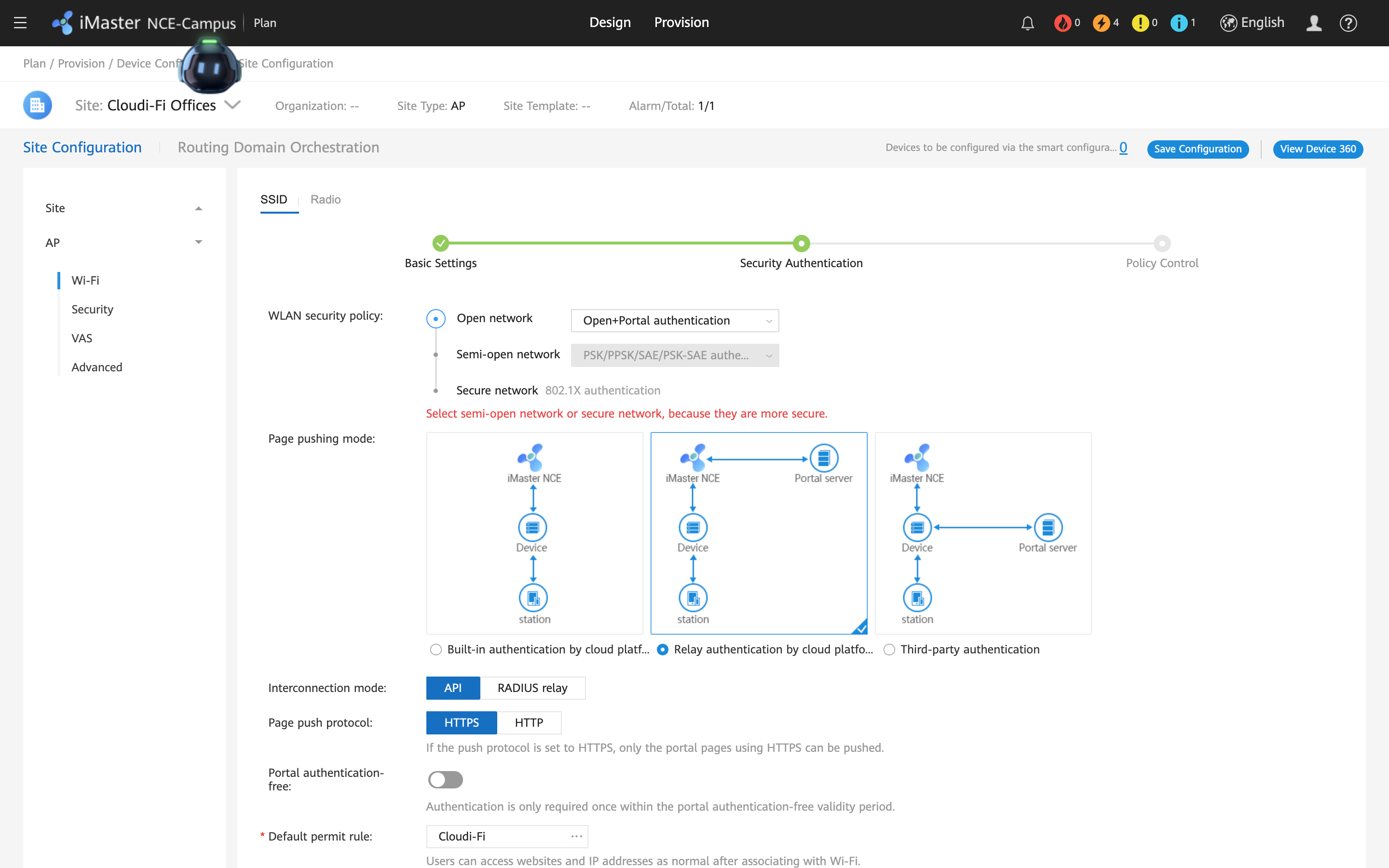Click station icon in Built-in diagram
Image resolution: width=1389 pixels, height=868 pixels.
tap(533, 598)
